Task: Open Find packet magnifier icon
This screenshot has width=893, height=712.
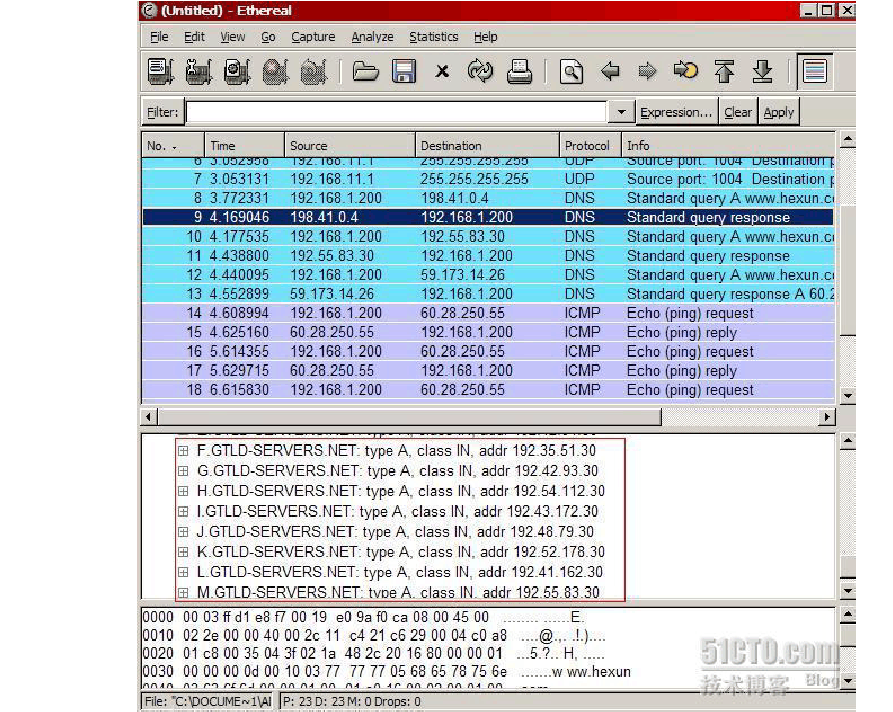Action: 571,72
